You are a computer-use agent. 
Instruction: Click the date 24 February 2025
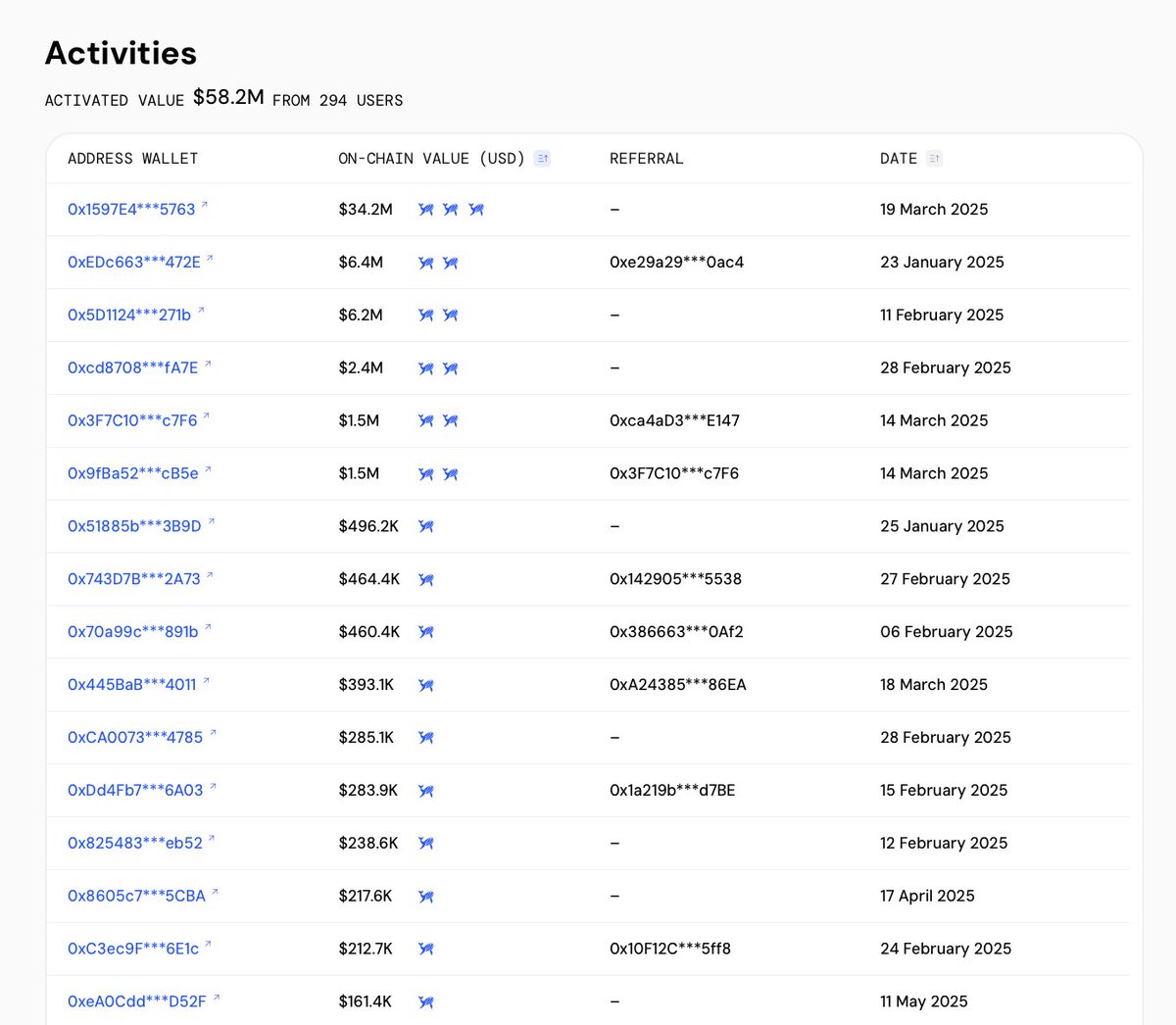coord(946,949)
